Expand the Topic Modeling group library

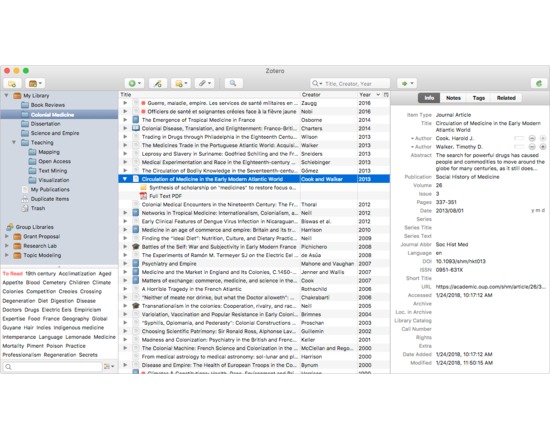coord(6,255)
